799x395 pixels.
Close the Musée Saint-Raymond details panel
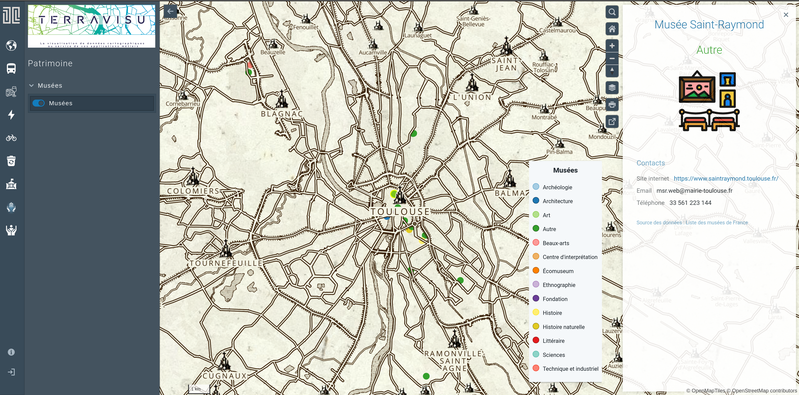coord(786,15)
